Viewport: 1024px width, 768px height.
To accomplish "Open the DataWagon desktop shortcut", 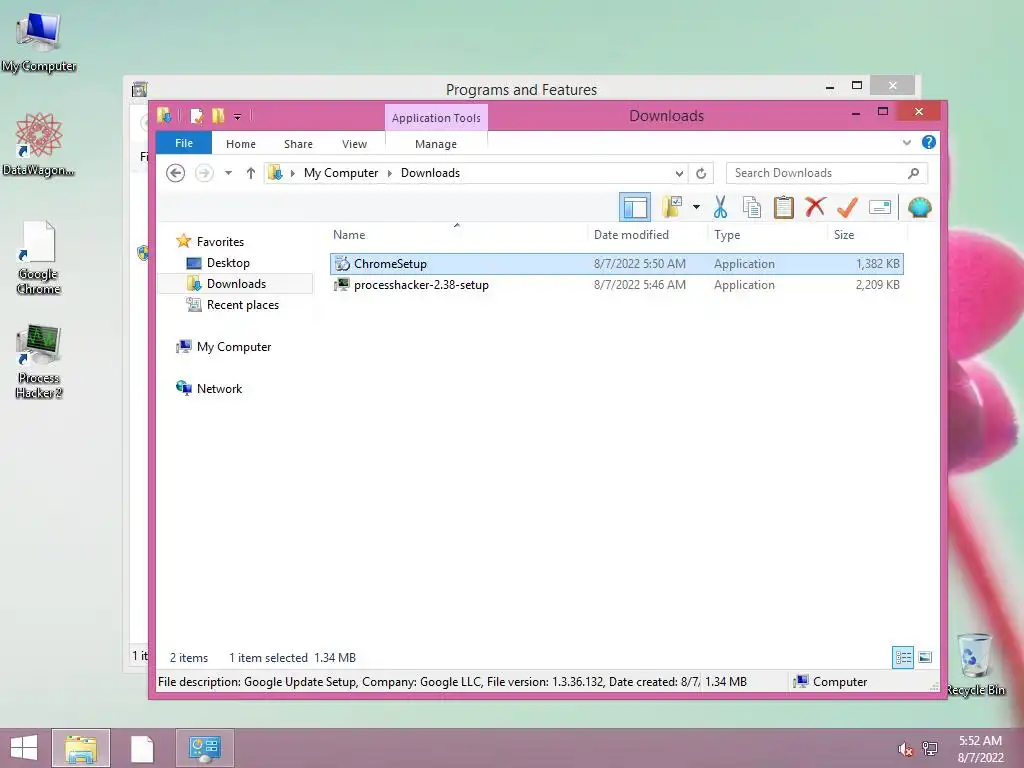I will pos(39,144).
